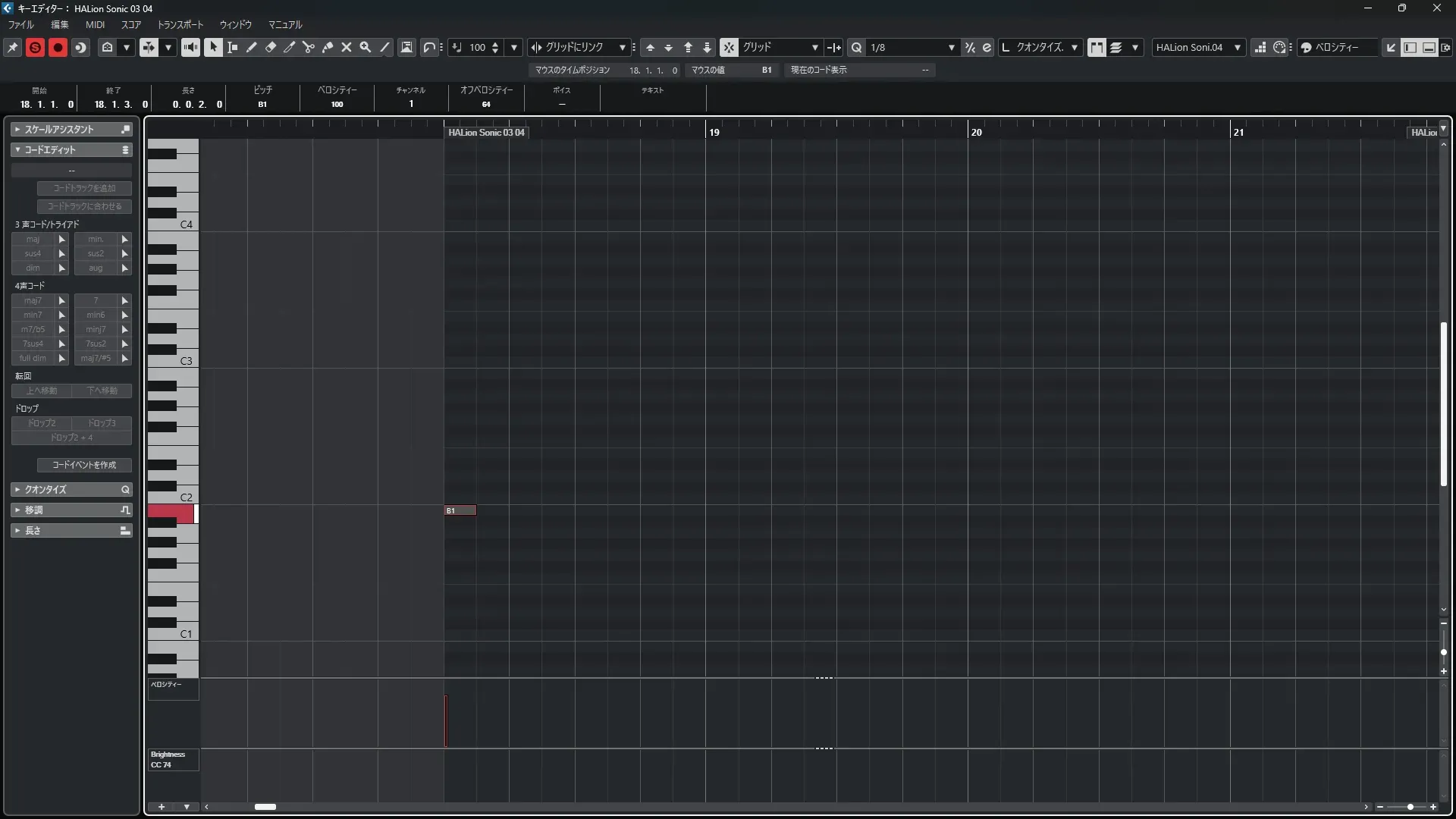Toggle Solo Editor button
The height and width of the screenshot is (819, 1456).
coord(35,47)
